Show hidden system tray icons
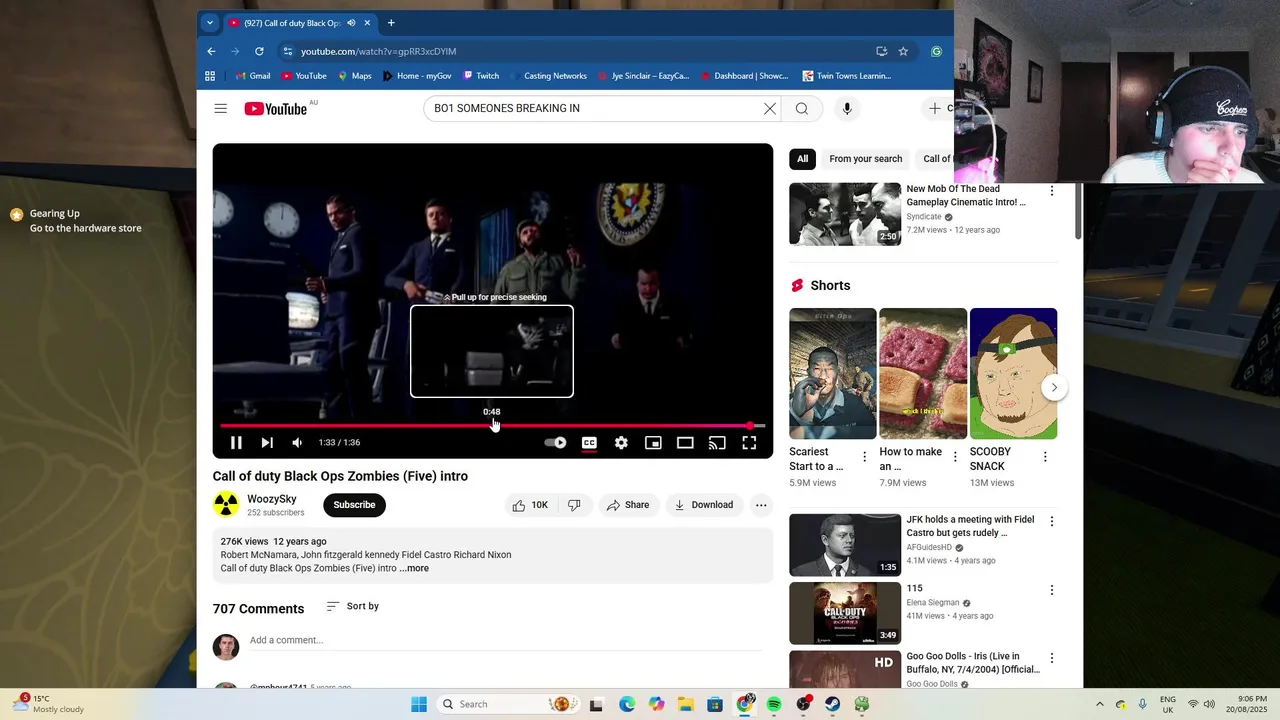The image size is (1280, 720). tap(1099, 704)
